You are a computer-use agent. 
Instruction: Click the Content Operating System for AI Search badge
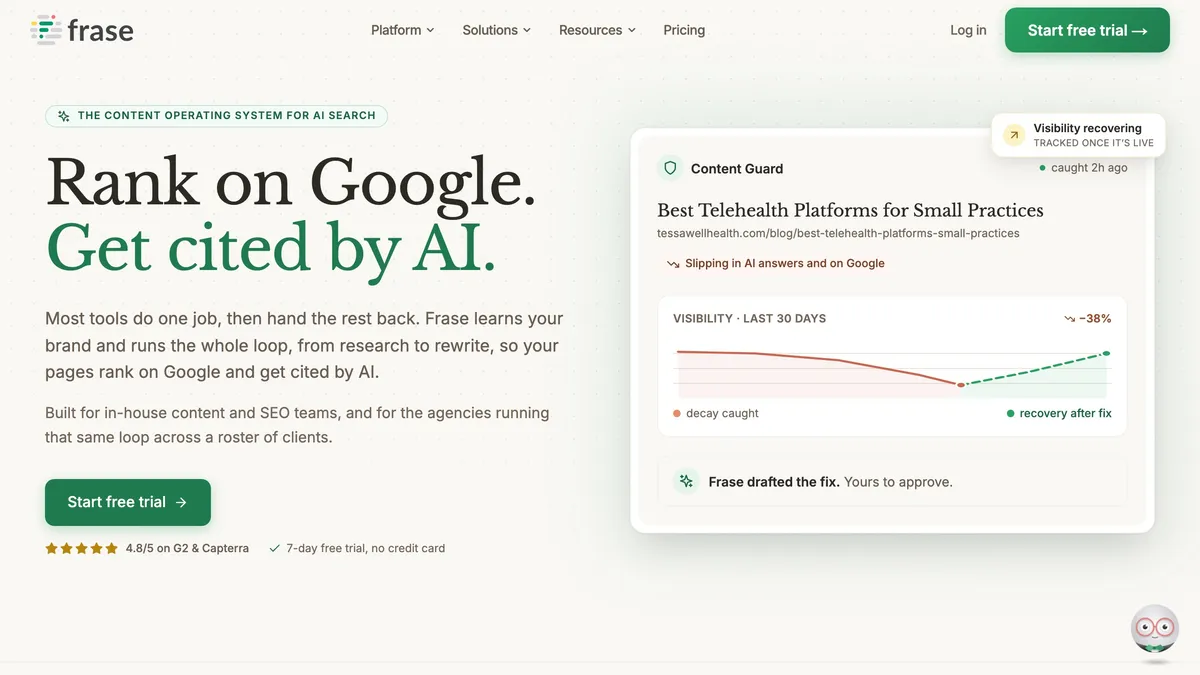216,115
